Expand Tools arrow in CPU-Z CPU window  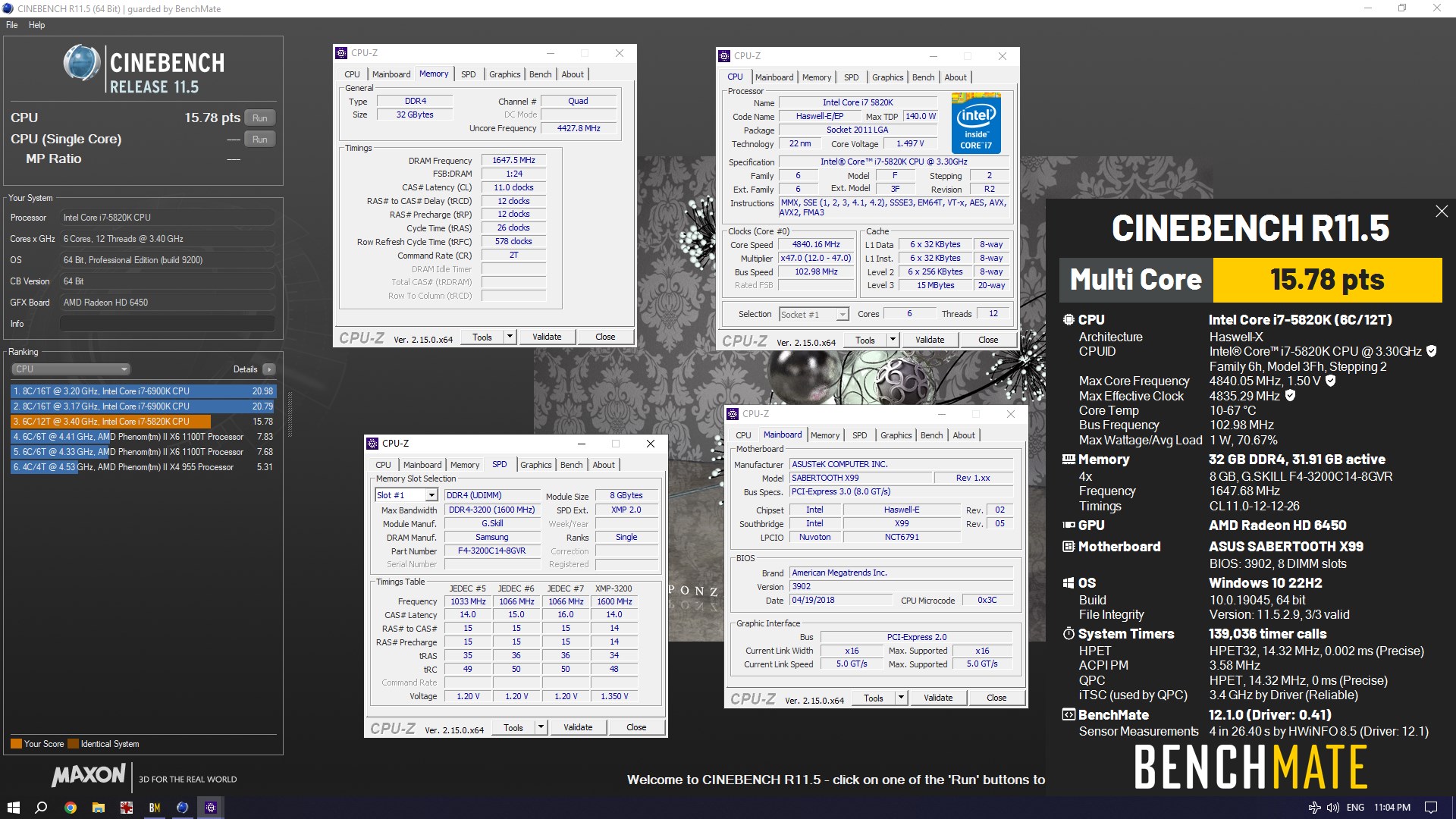[893, 340]
